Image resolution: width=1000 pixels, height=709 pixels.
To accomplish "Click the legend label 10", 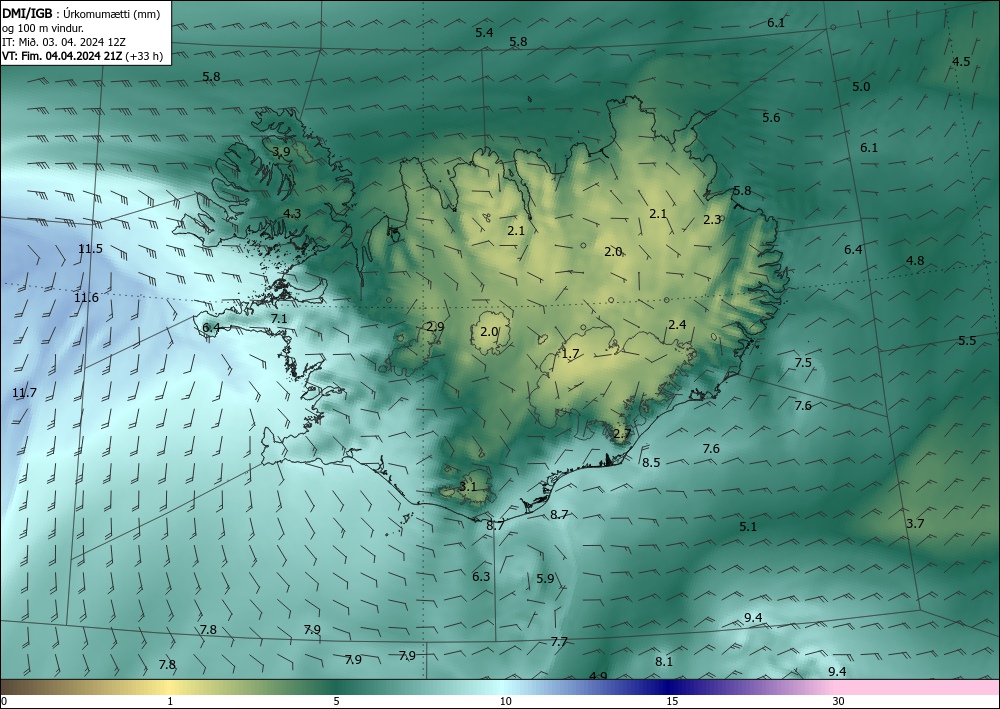I will (x=506, y=701).
